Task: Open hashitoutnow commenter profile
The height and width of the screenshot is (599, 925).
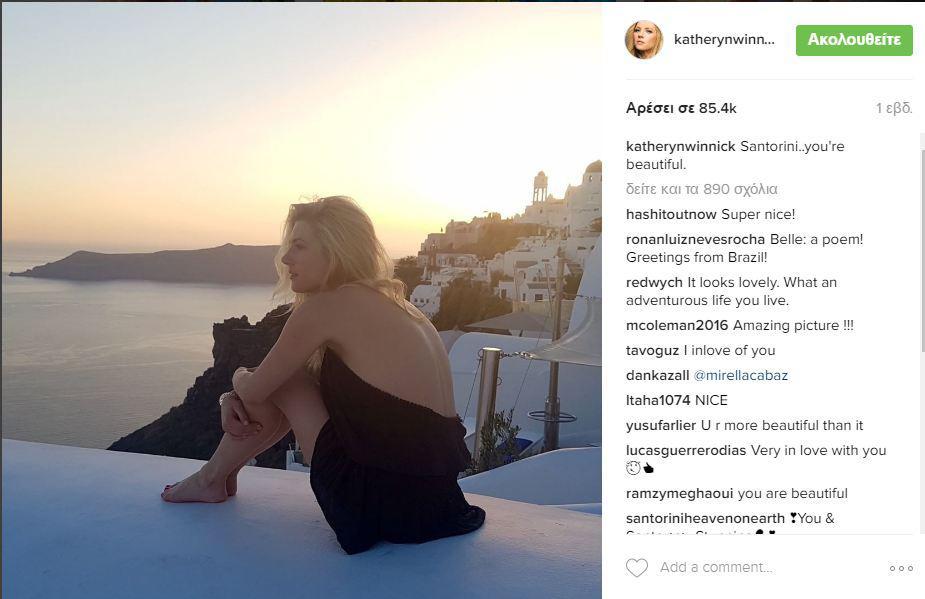Action: coord(671,214)
